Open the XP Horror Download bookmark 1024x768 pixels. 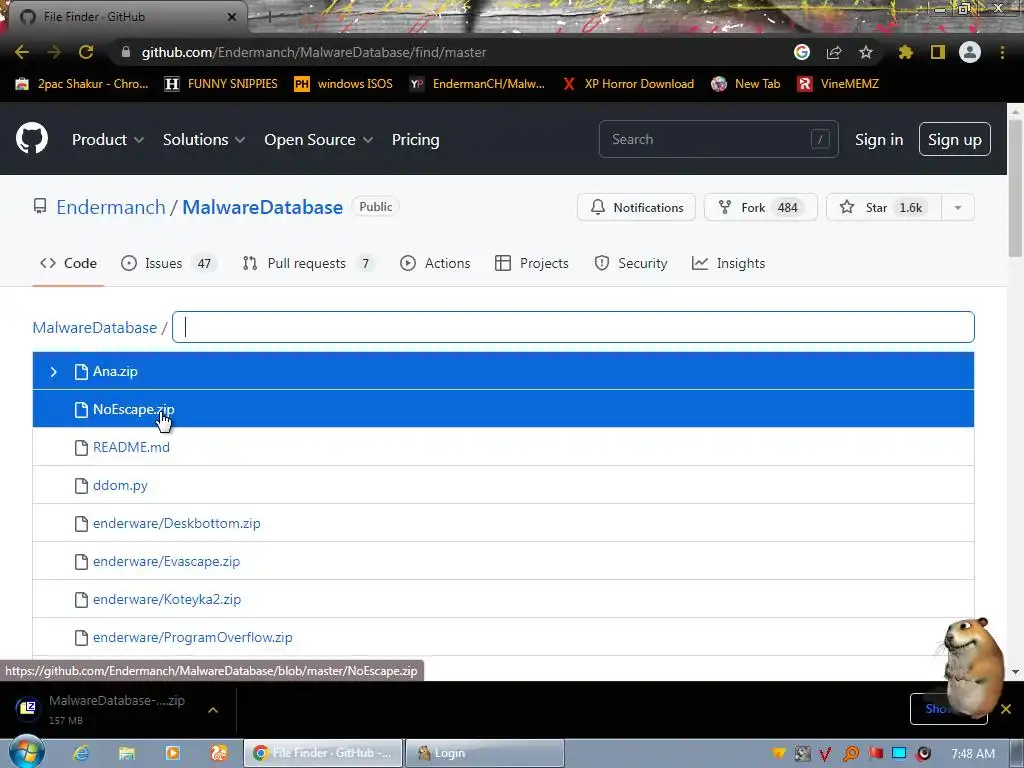pos(628,84)
